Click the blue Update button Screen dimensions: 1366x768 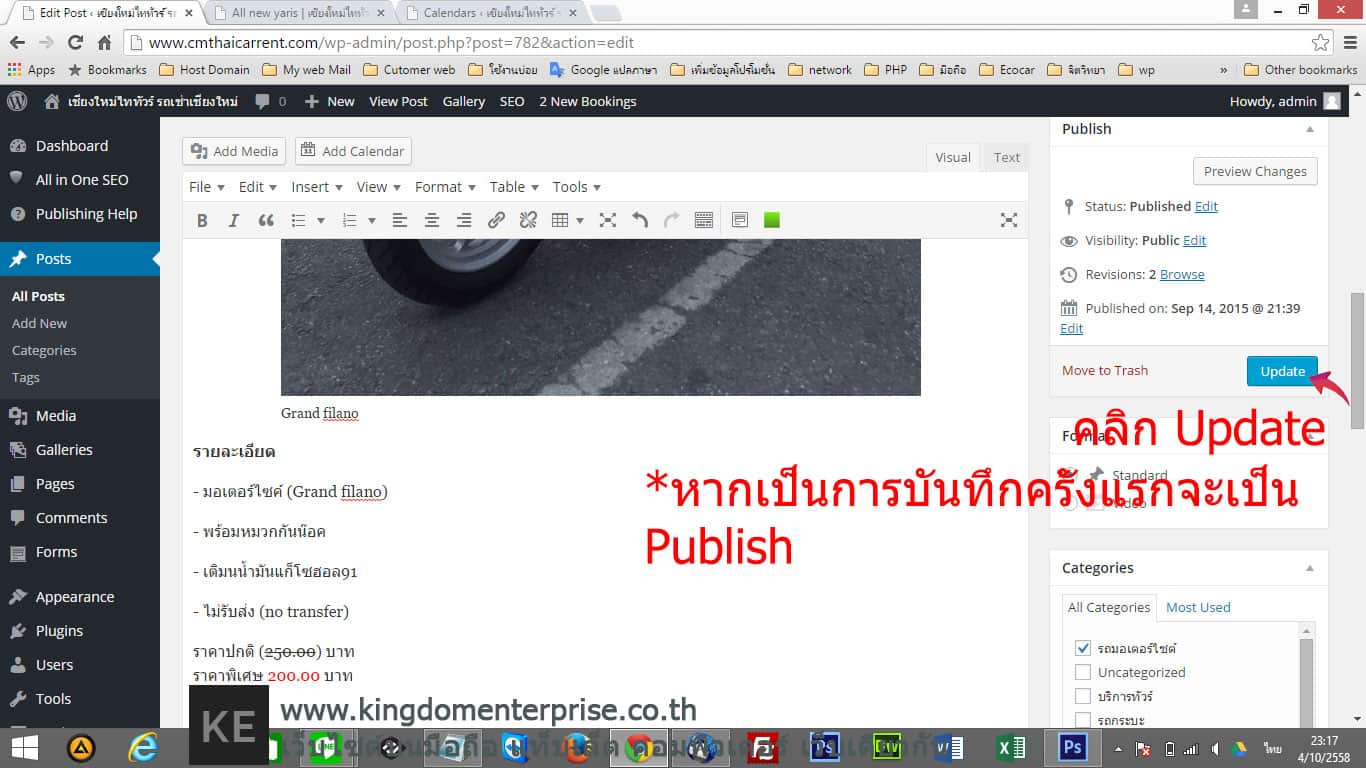[x=1282, y=371]
